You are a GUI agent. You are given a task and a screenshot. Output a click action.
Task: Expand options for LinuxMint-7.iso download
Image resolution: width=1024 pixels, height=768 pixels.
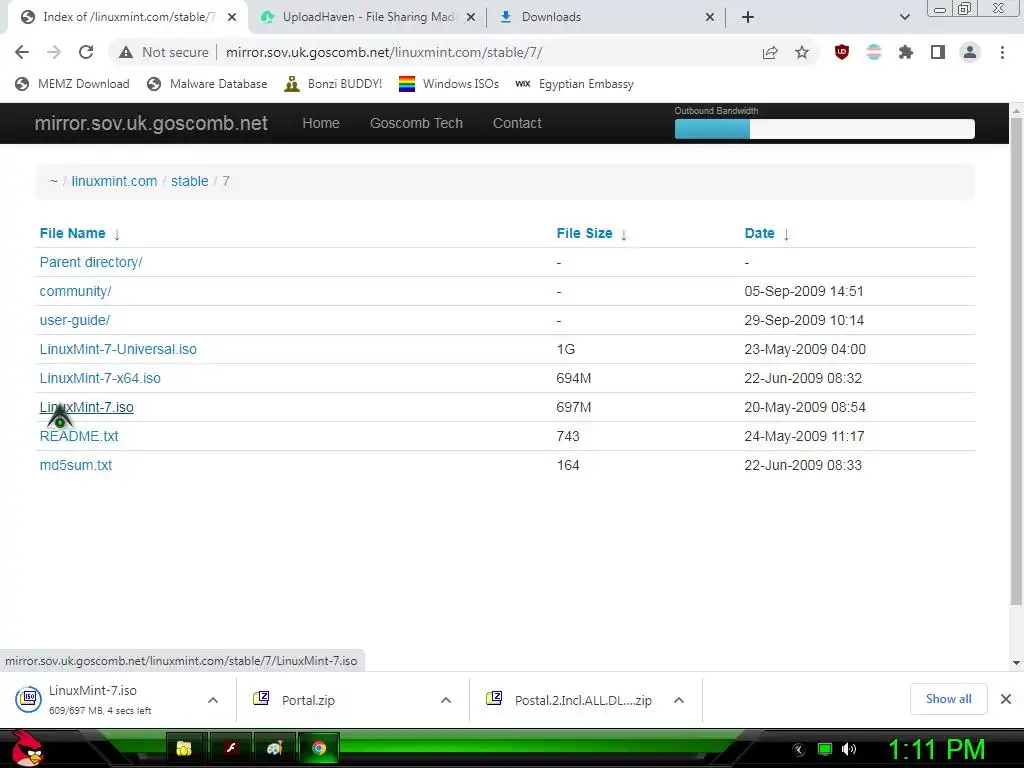pos(213,700)
